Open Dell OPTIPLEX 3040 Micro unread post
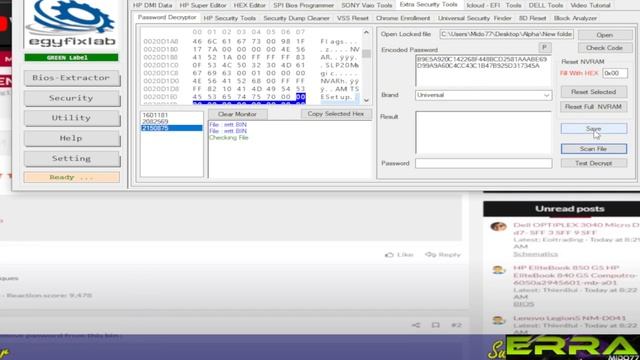This screenshot has width=640, height=360. 576,229
